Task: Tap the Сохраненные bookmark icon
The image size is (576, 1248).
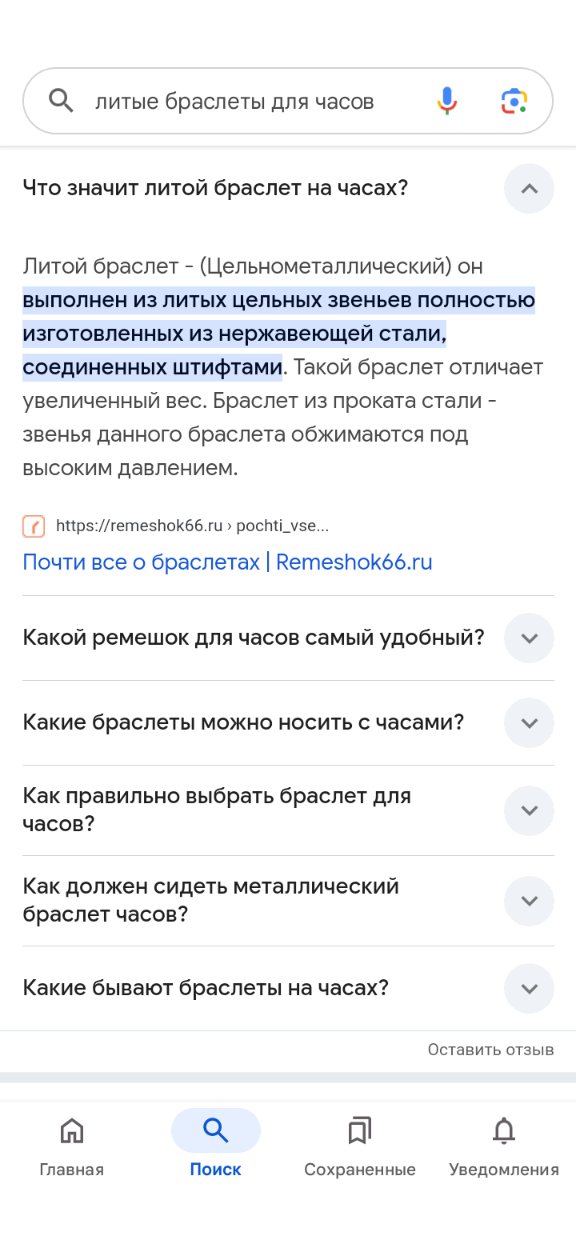Action: 360,1131
